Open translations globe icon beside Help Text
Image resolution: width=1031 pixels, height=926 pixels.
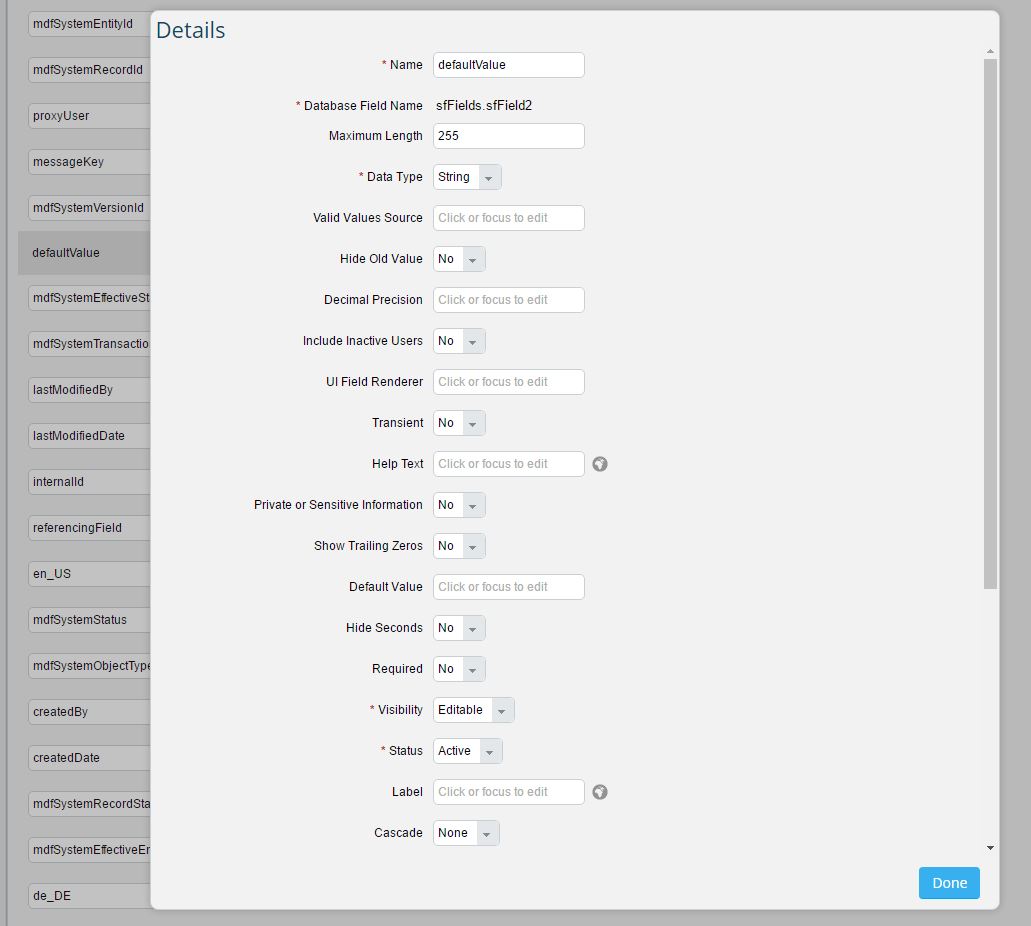[600, 464]
